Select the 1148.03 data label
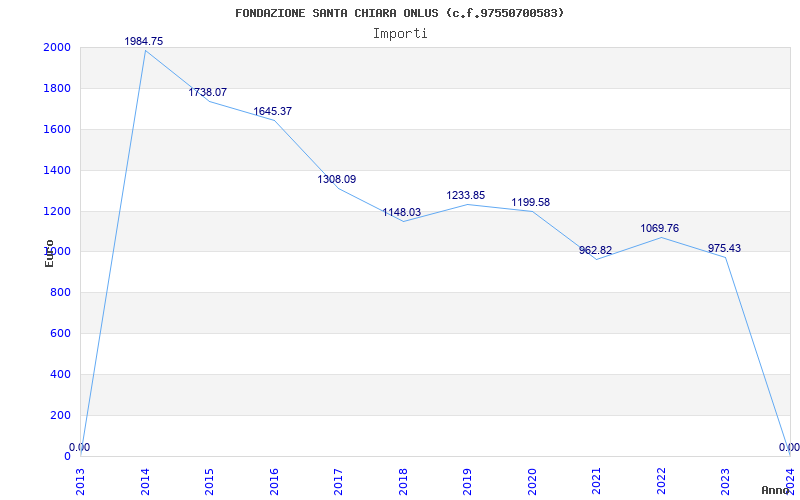 point(402,212)
